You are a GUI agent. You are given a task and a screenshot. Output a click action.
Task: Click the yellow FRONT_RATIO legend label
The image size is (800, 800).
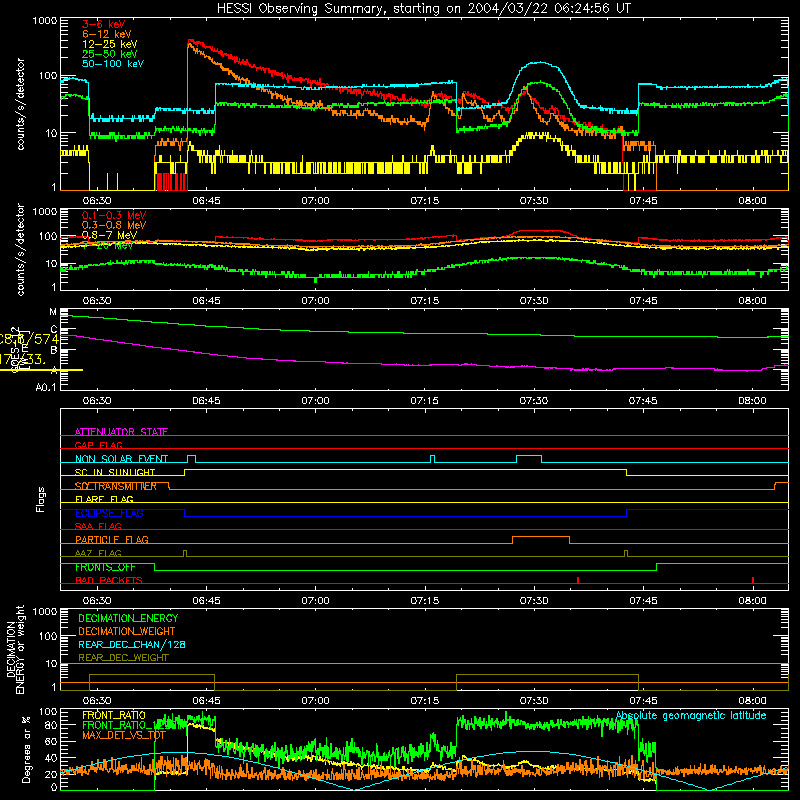pos(114,715)
